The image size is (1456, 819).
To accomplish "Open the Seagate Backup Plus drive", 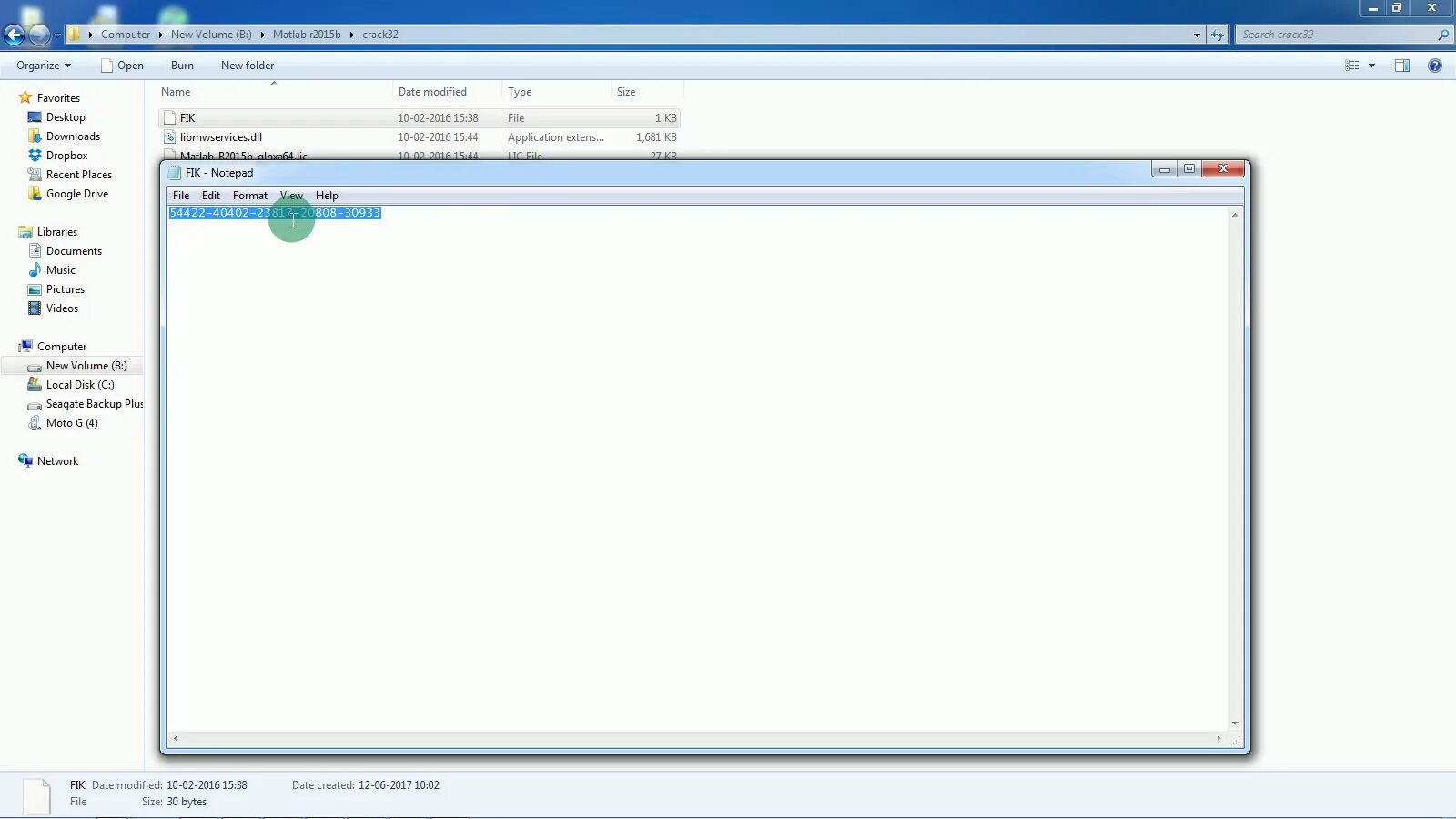I will pos(95,404).
